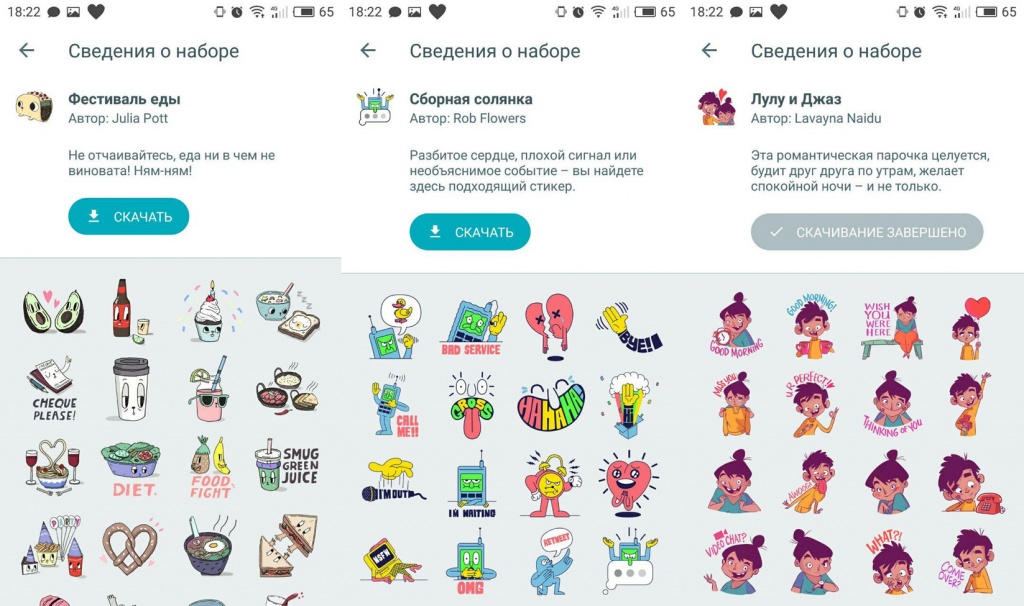The height and width of the screenshot is (606, 1024).
Task: Select the HAHAHA rainbow sticker
Action: pos(551,406)
